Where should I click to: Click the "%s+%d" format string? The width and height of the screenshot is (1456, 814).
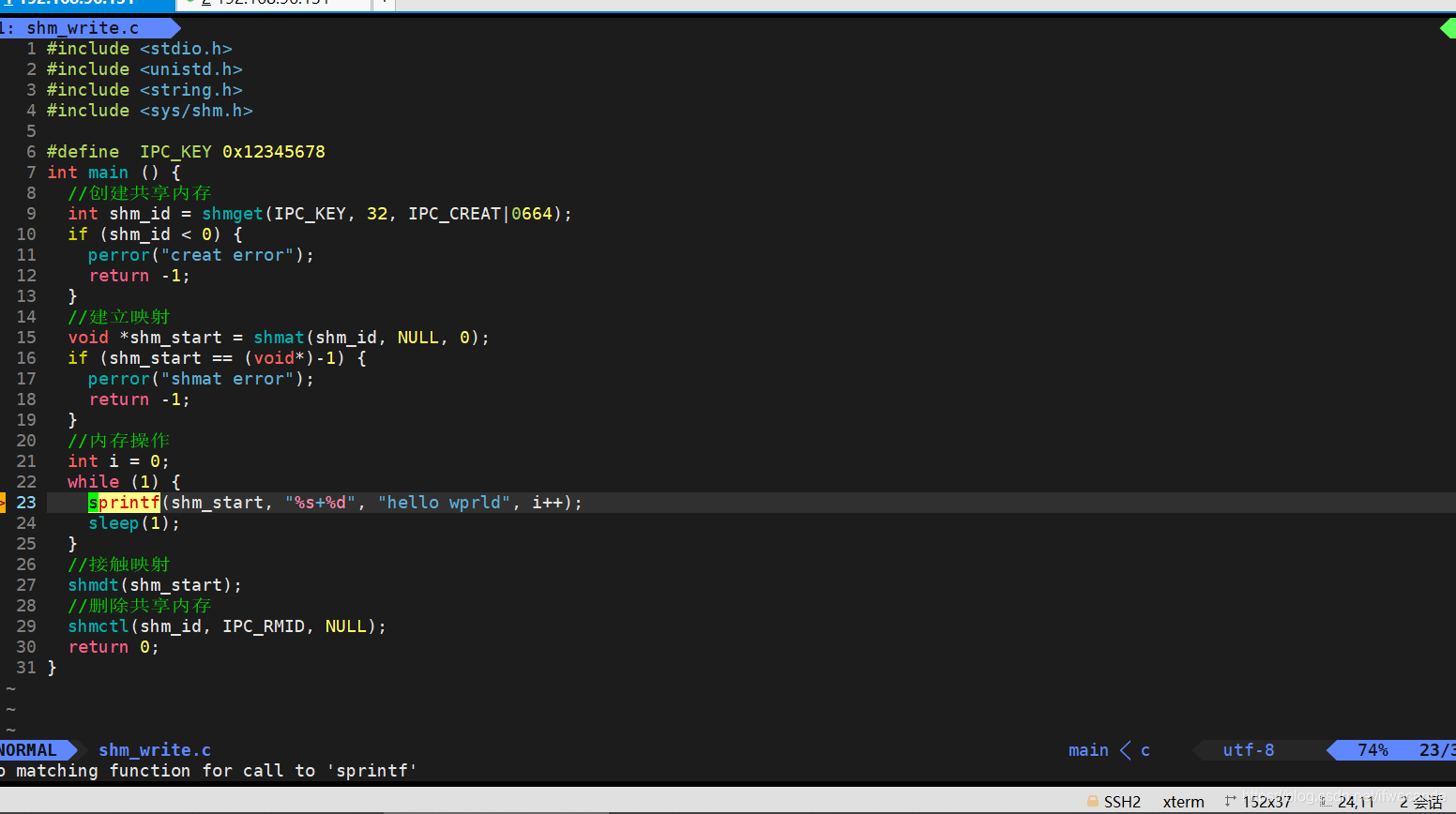tap(320, 503)
